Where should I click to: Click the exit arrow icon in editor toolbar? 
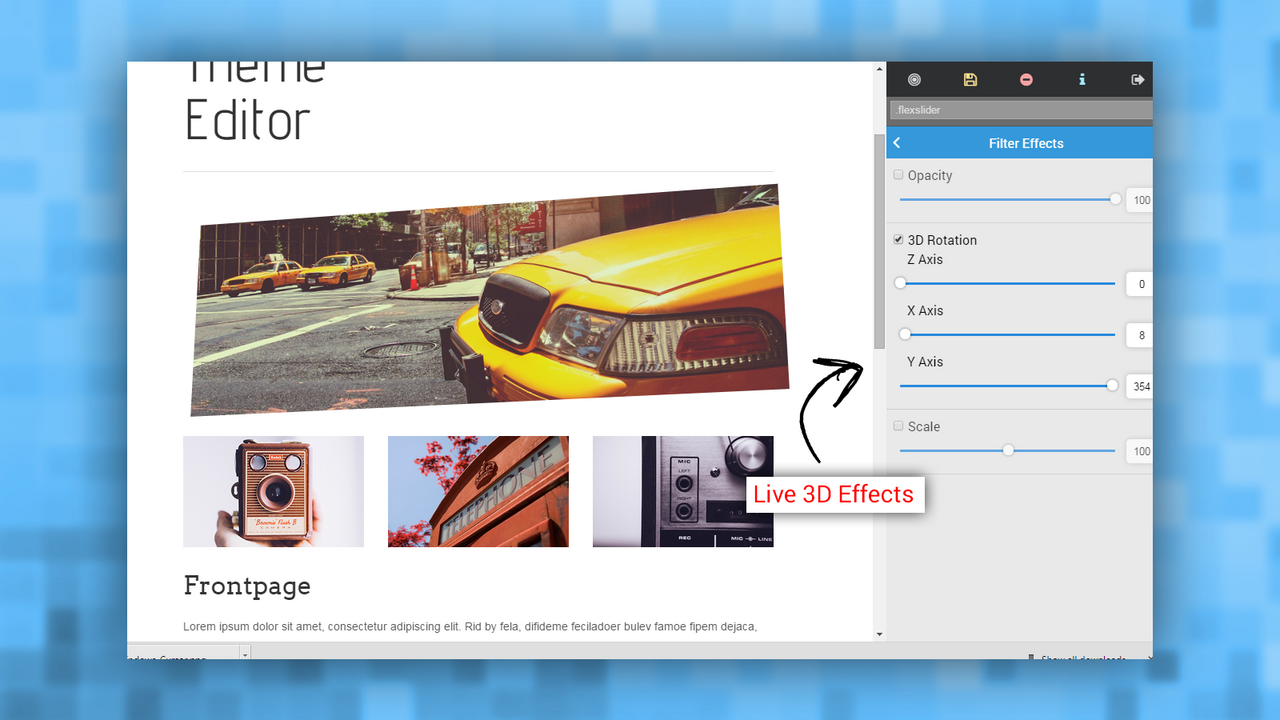[x=1137, y=80]
